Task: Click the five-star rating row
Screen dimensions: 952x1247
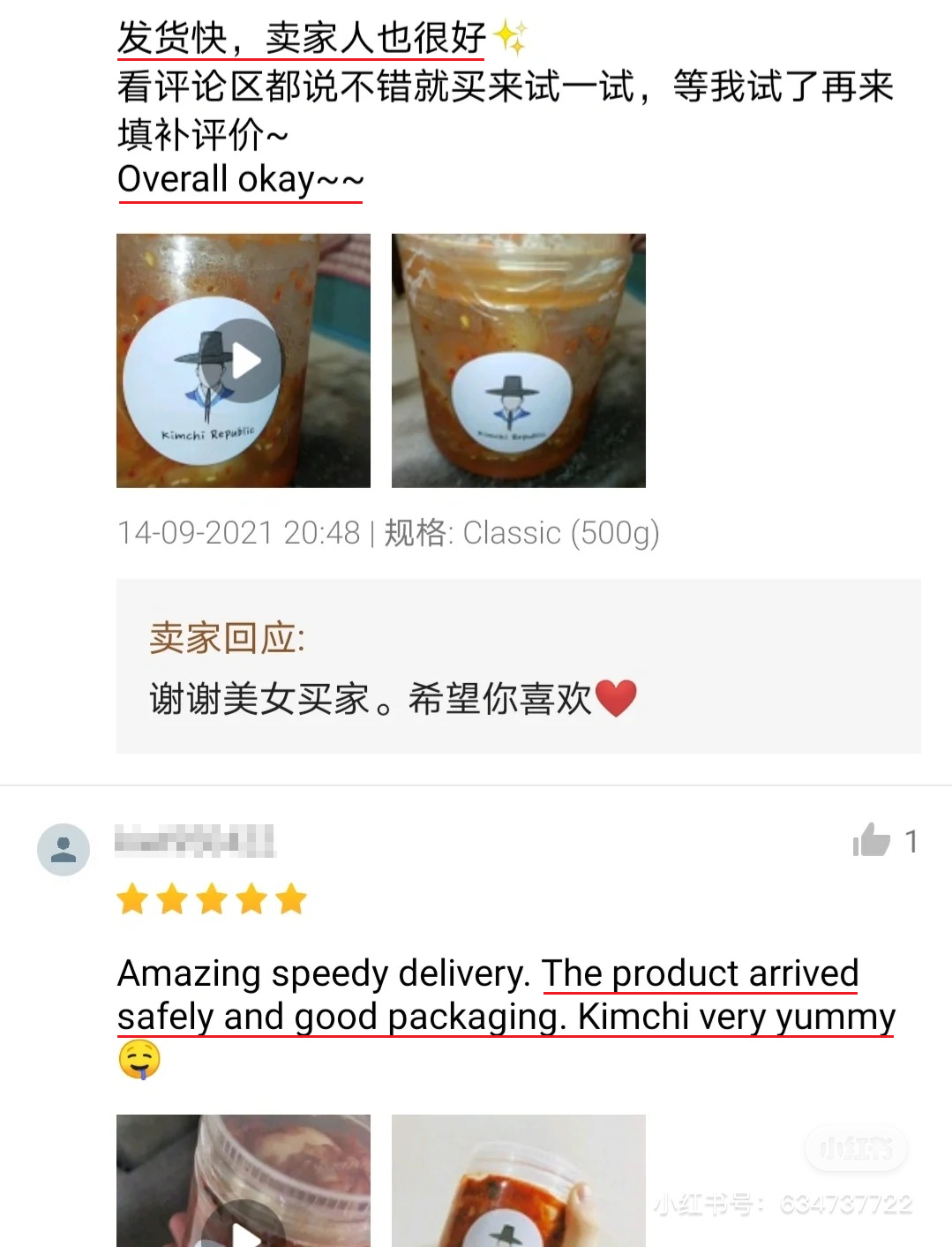Action: point(212,899)
